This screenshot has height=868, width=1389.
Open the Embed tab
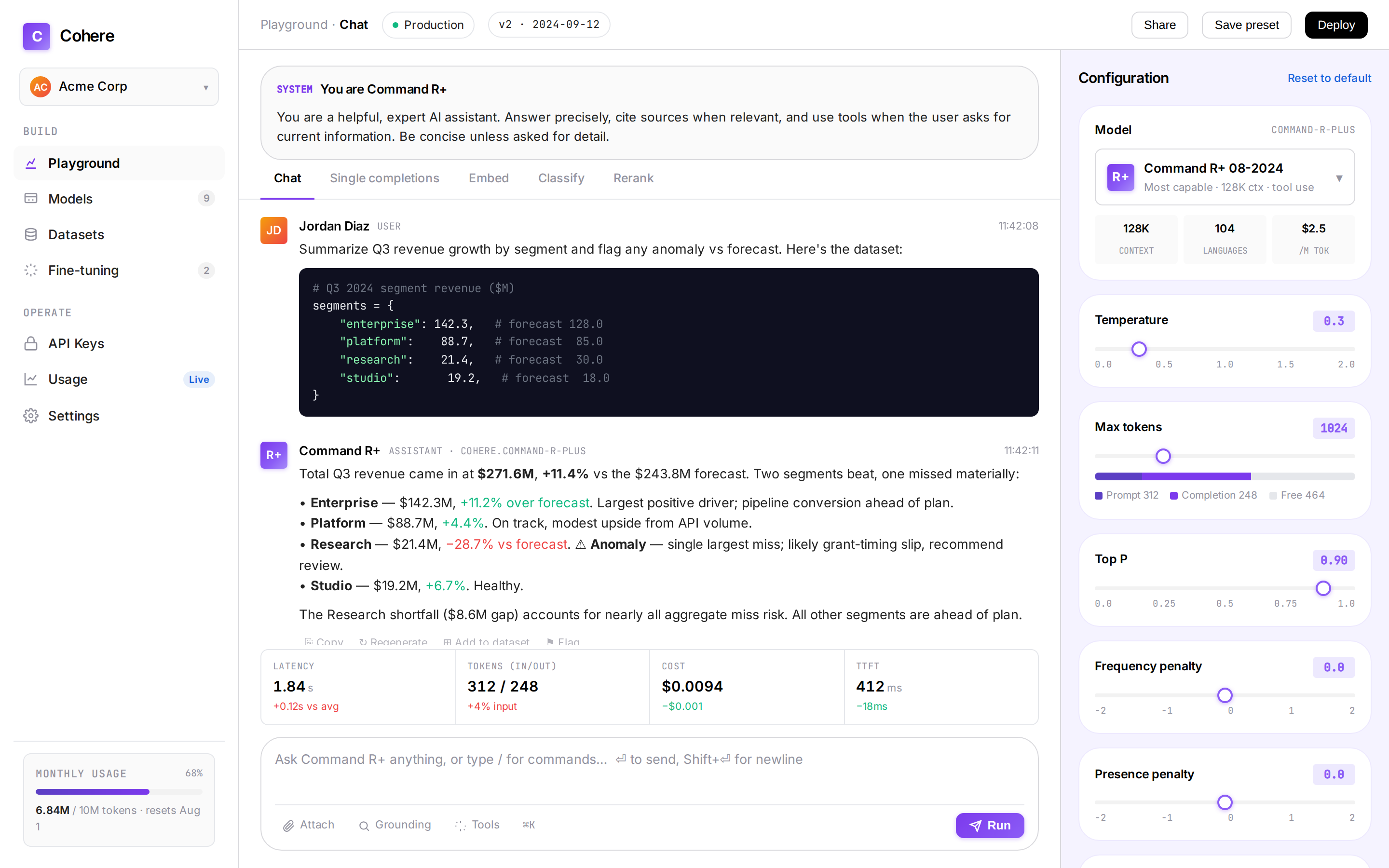click(x=489, y=178)
